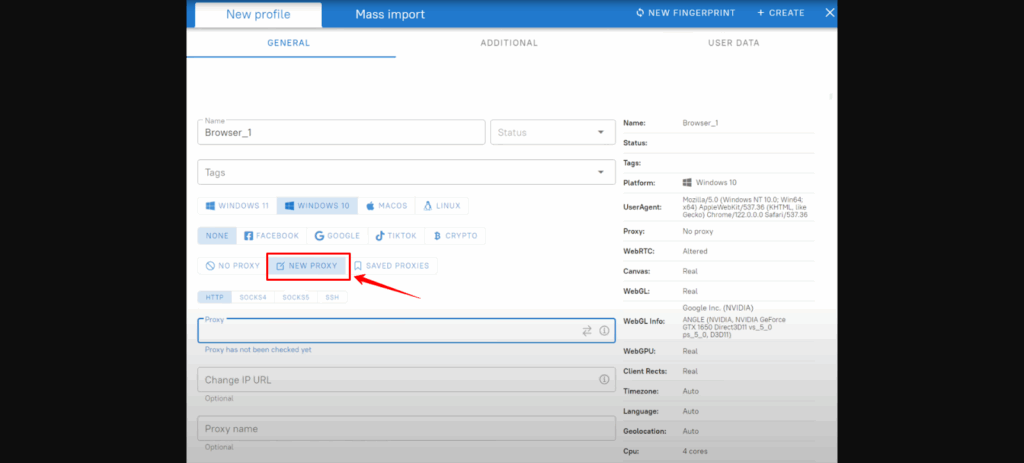The image size is (1024, 463).
Task: Click the Proxy name field
Action: (x=406, y=428)
